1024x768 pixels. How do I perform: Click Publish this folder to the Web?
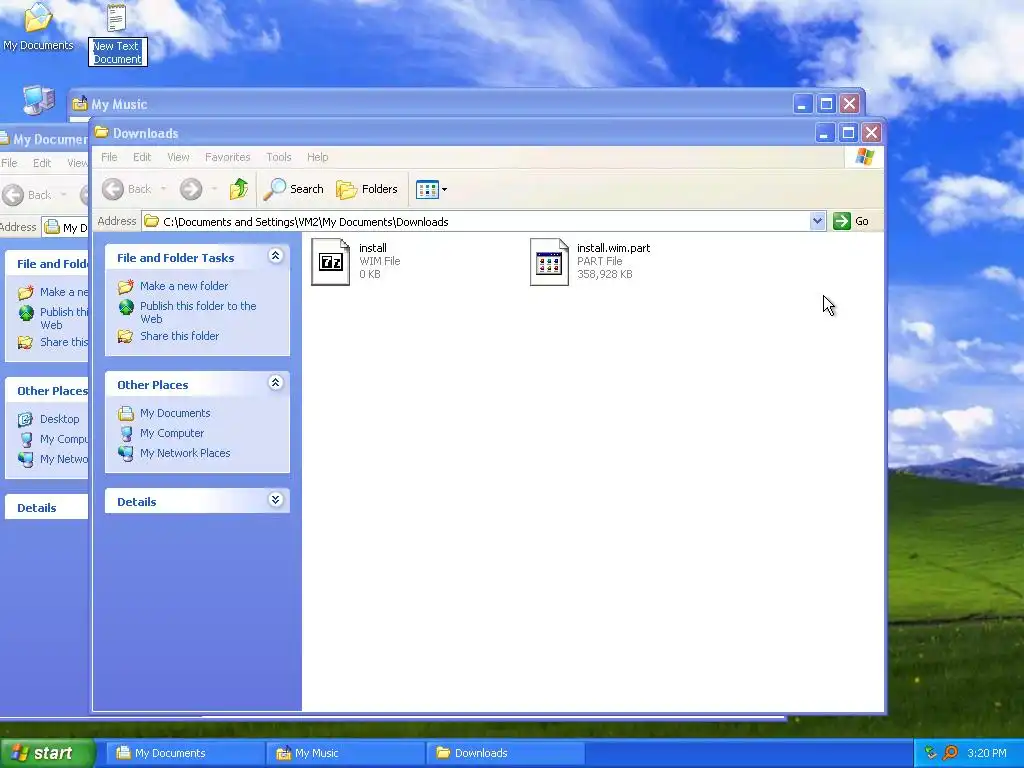(198, 312)
